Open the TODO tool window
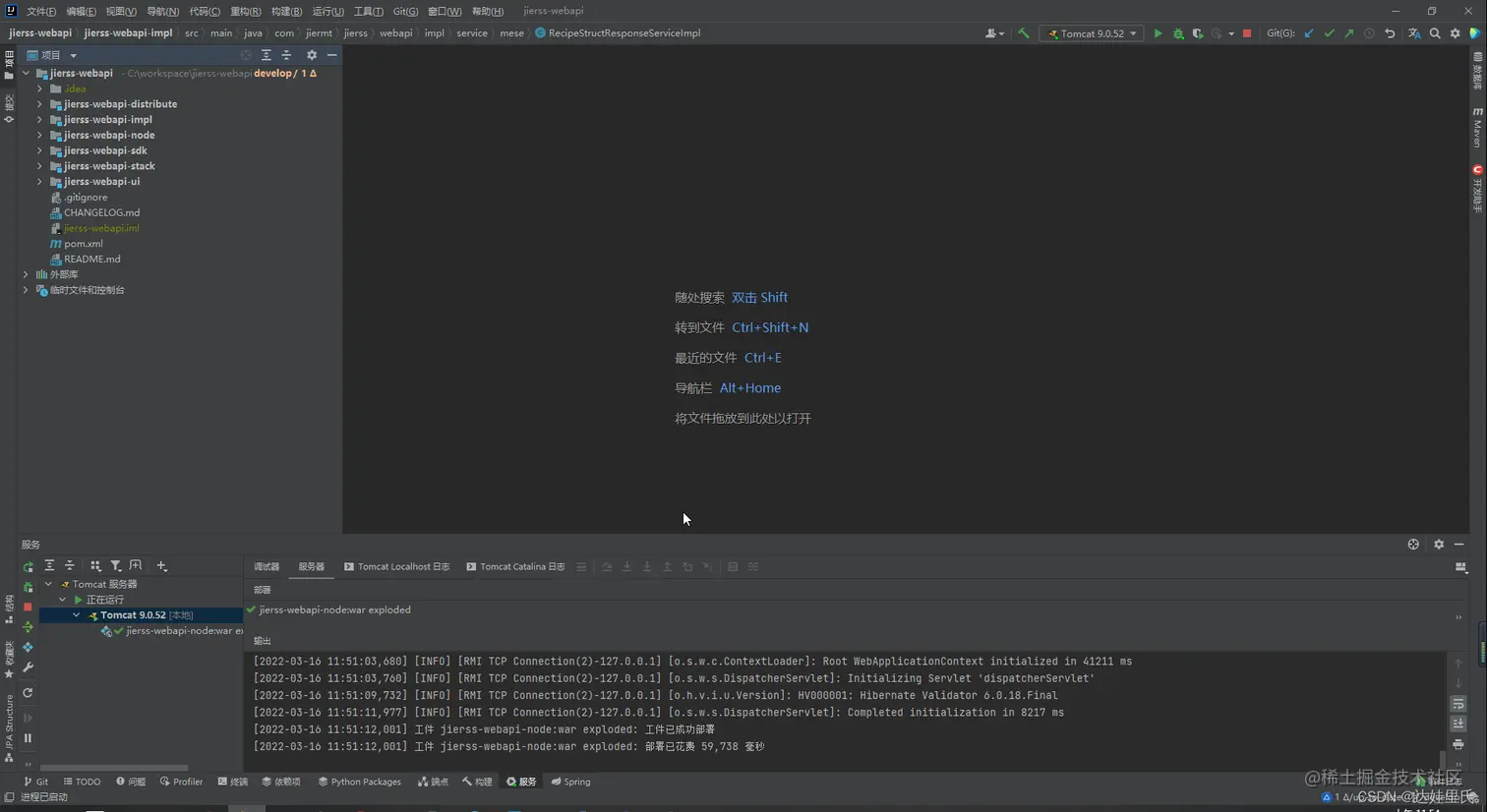This screenshot has height=812, width=1487. (82, 783)
